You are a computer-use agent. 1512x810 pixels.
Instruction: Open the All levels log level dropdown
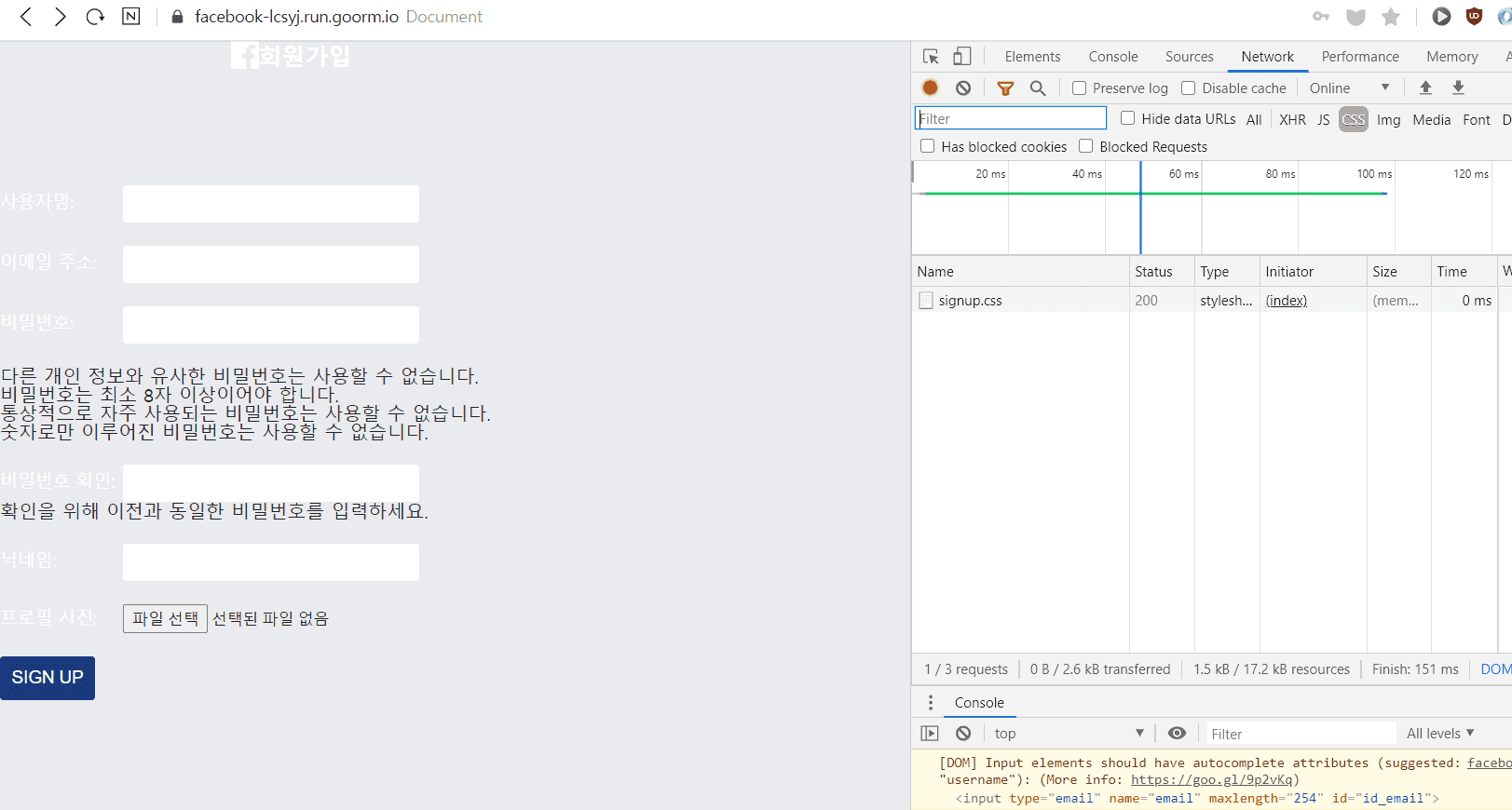(1440, 734)
